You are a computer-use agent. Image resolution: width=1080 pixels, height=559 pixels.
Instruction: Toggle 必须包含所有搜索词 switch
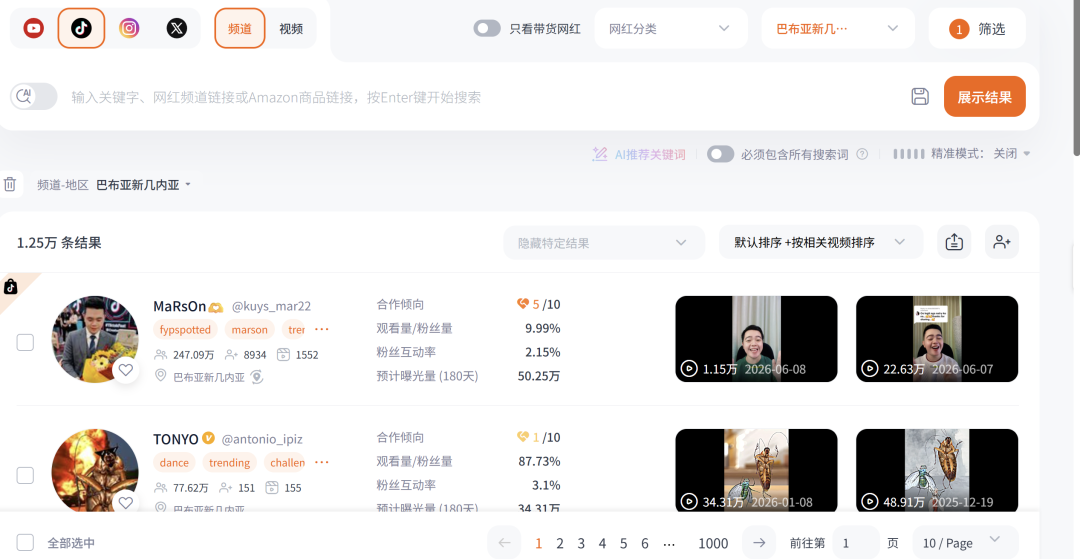[720, 154]
